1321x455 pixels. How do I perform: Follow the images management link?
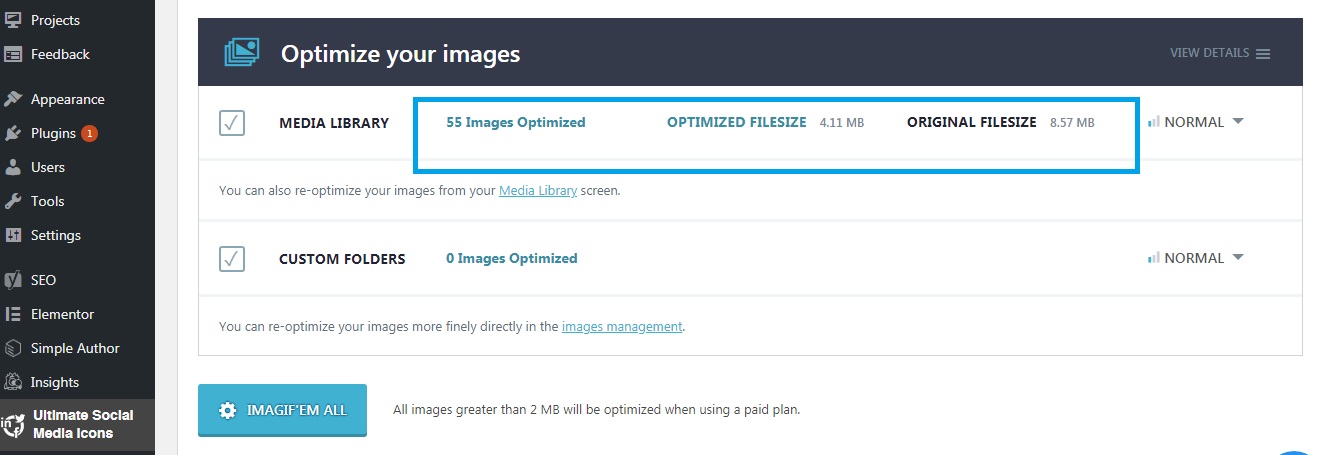click(x=622, y=326)
